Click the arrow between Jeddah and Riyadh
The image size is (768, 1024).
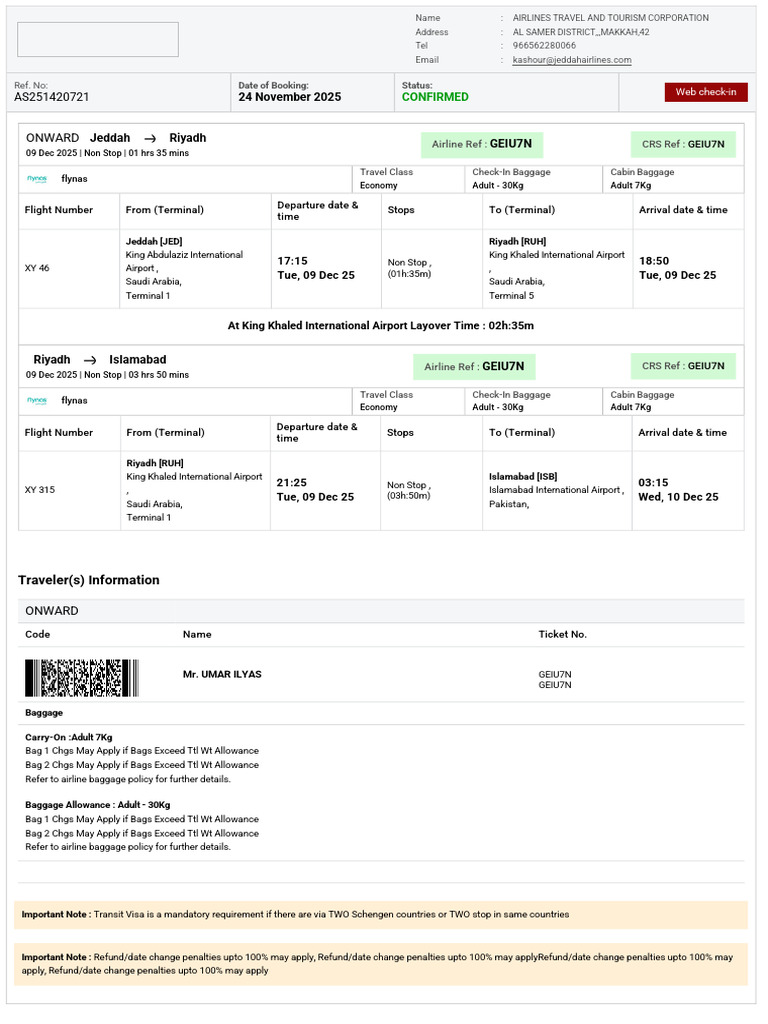pos(150,138)
